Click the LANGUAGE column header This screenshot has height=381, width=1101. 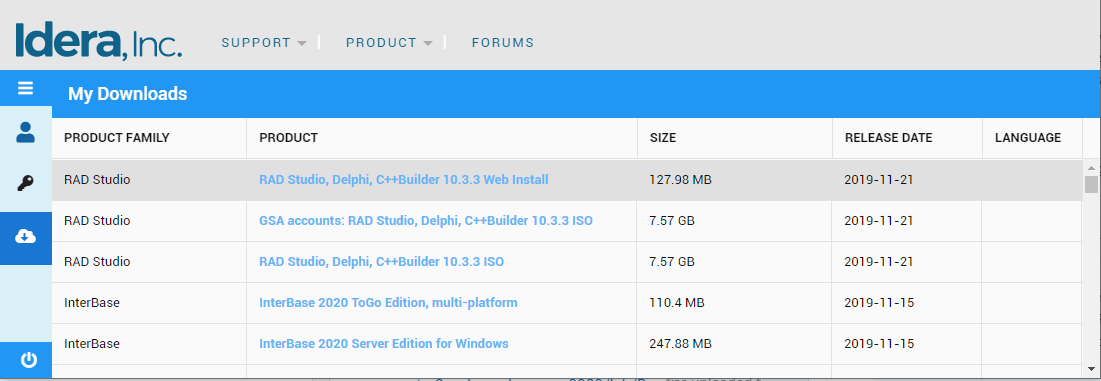[x=1028, y=138]
